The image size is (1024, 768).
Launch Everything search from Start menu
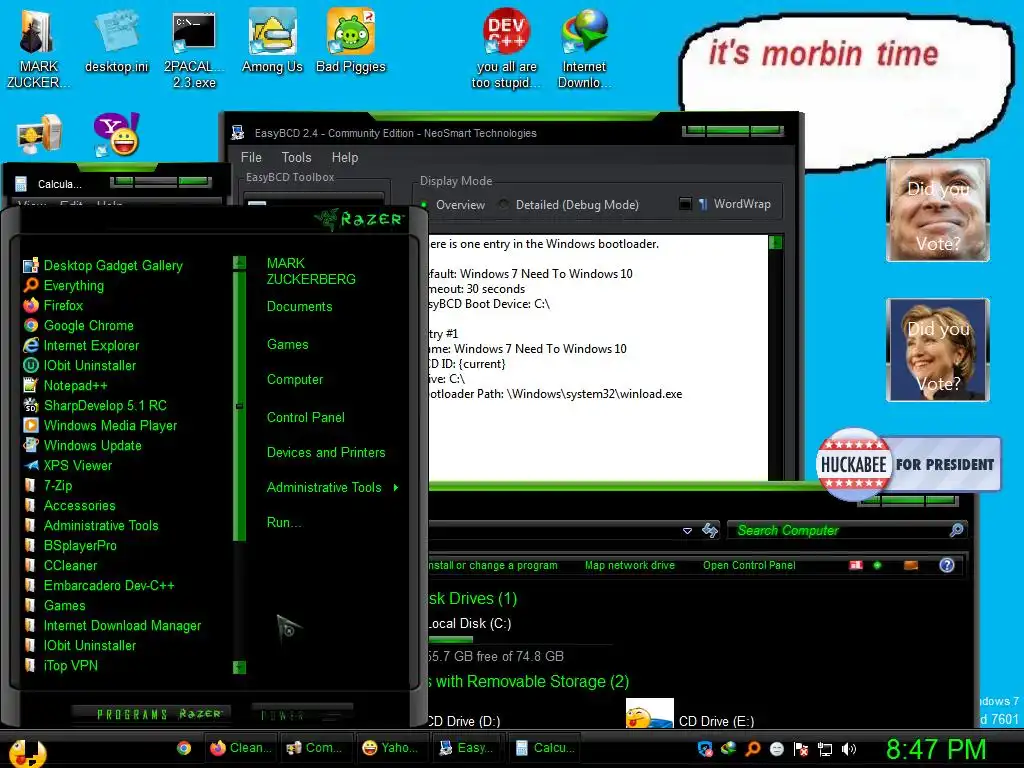64,285
